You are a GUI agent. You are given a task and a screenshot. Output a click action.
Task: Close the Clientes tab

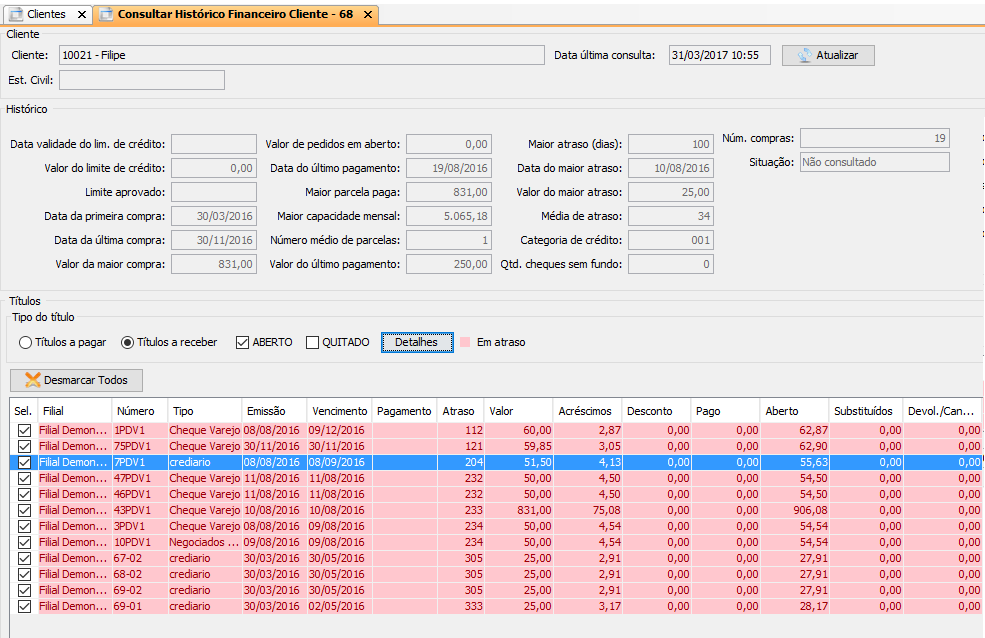pyautogui.click(x=82, y=14)
